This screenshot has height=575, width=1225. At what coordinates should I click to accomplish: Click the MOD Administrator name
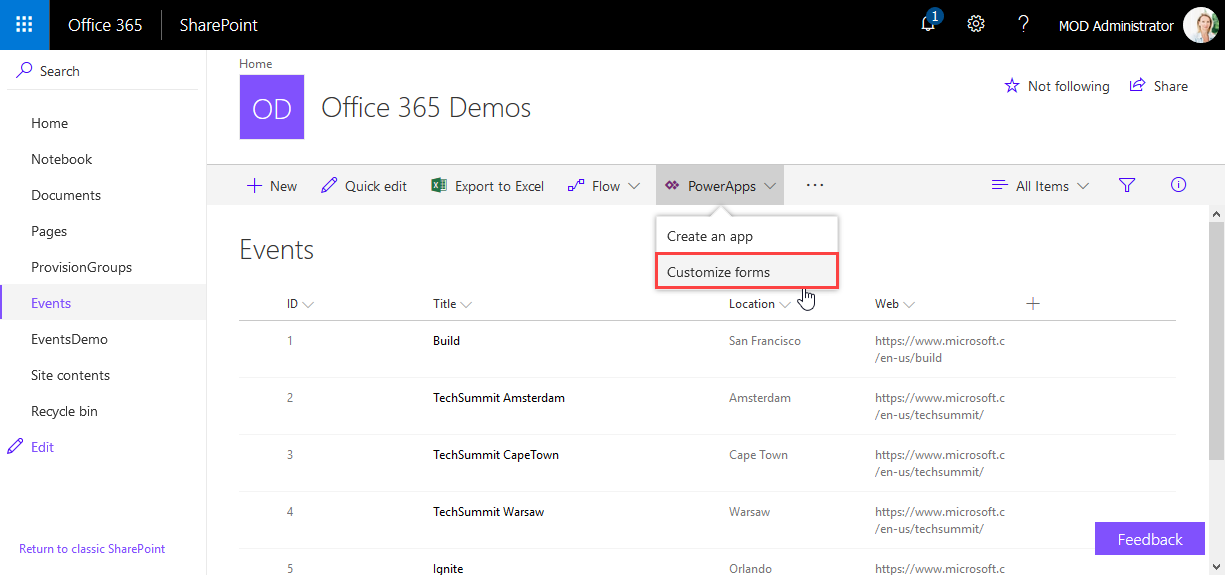click(x=1116, y=26)
